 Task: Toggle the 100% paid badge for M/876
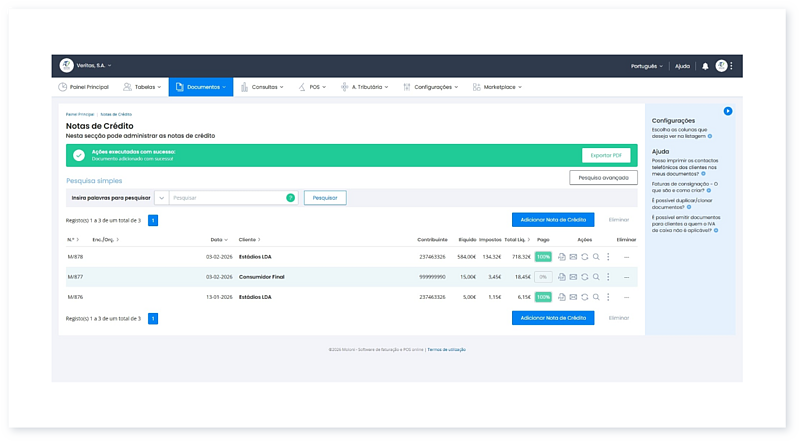[x=543, y=296]
